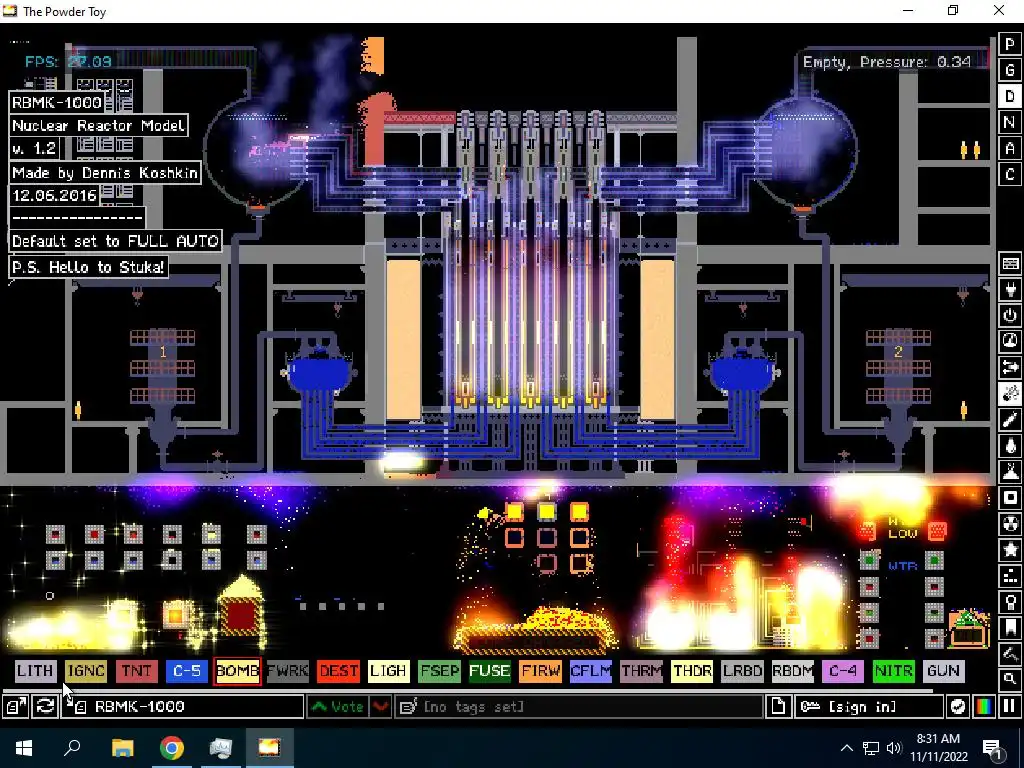The width and height of the screenshot is (1024, 768).
Task: Open the Sensors category with the gauge icon
Action: click(x=1010, y=342)
